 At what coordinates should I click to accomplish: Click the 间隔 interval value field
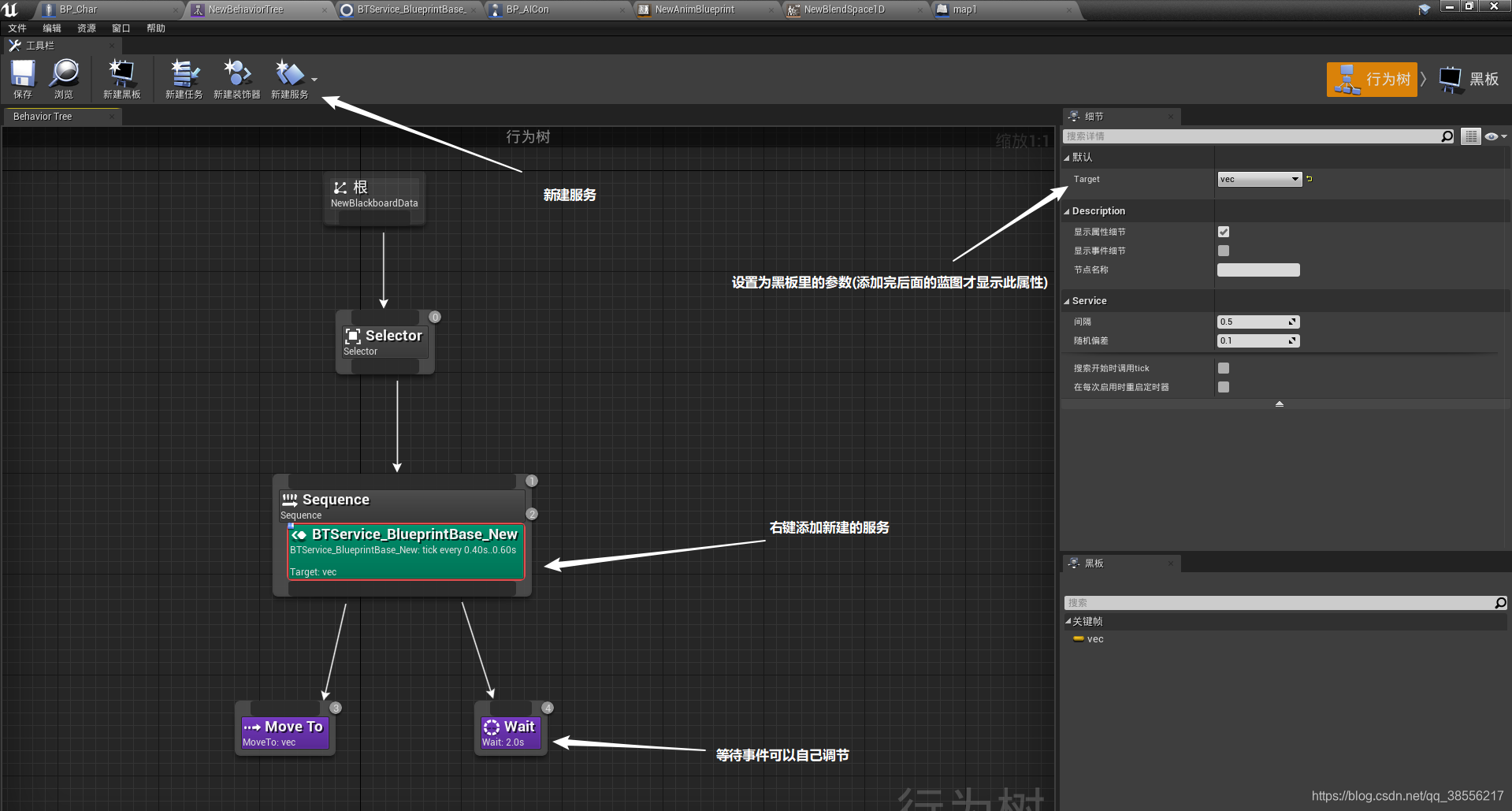pyautogui.click(x=1258, y=322)
